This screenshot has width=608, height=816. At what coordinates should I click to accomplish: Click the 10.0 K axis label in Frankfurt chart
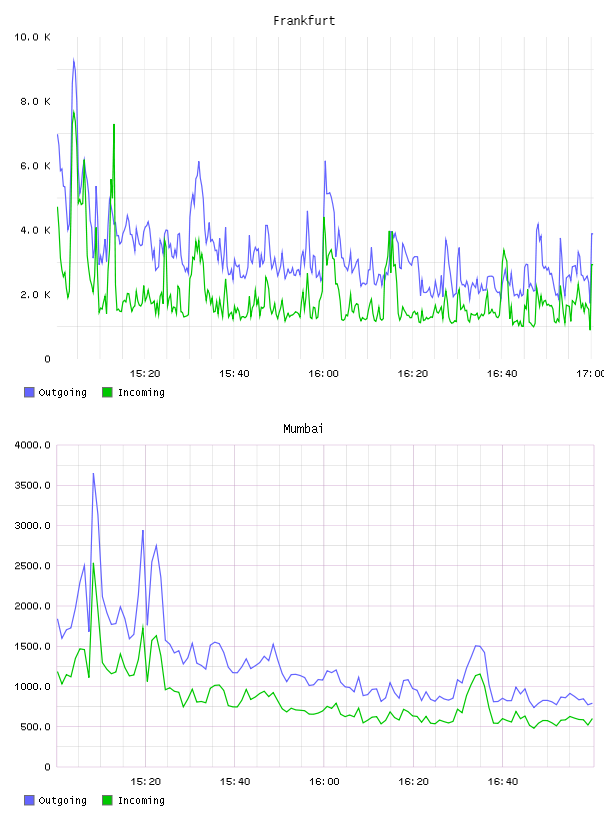pos(32,37)
